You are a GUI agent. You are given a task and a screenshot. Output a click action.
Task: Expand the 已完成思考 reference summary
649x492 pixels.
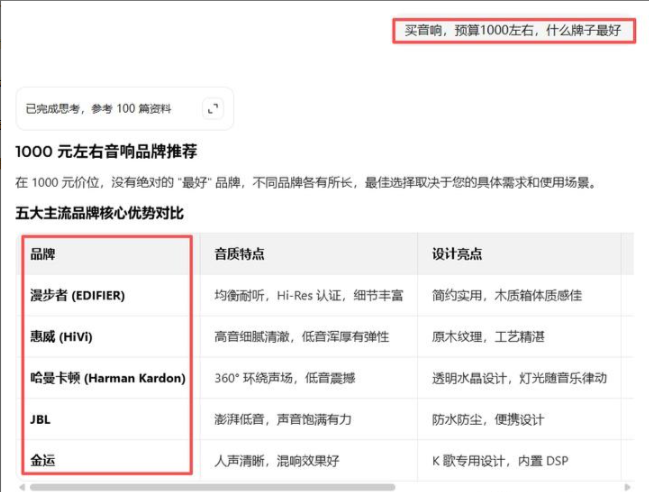tap(98, 108)
